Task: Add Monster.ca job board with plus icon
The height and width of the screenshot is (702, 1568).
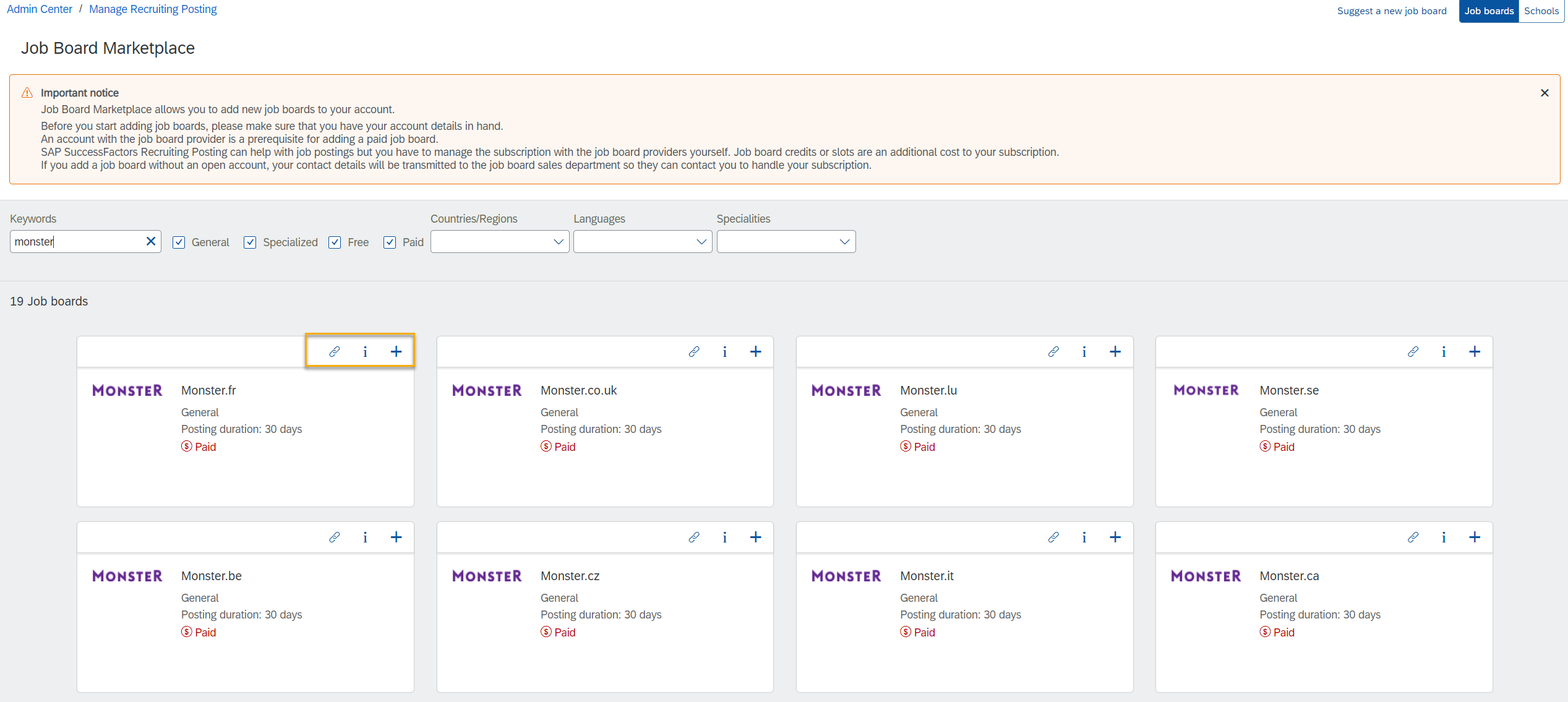Action: pyautogui.click(x=1475, y=537)
